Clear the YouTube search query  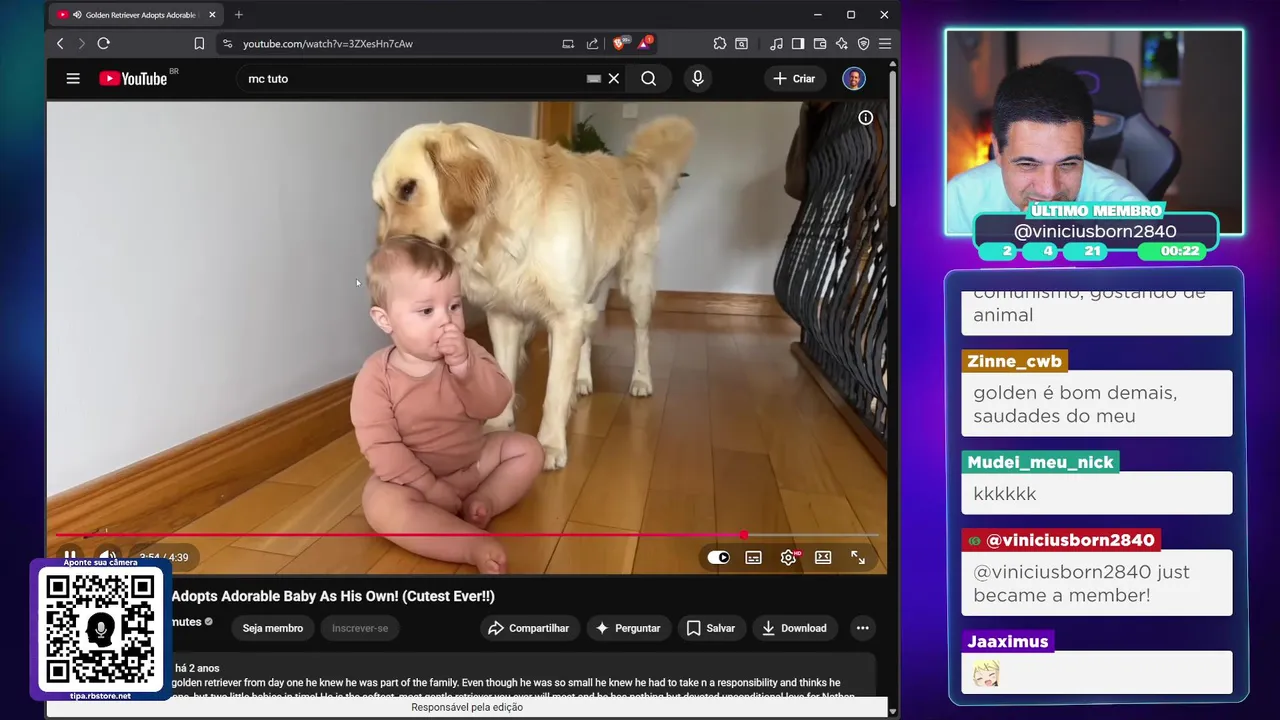tap(614, 78)
